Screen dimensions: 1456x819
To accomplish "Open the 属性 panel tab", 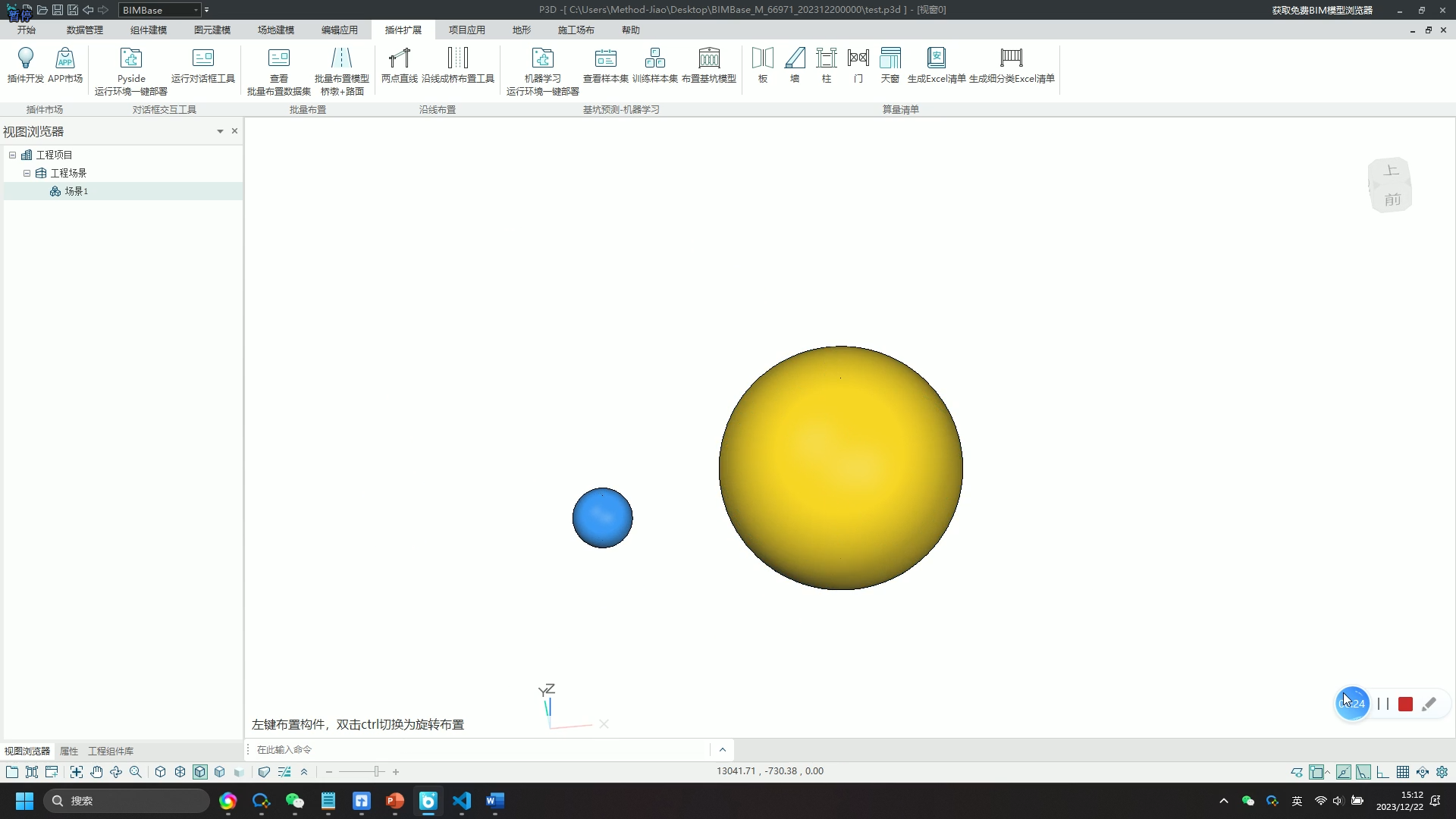I will pyautogui.click(x=69, y=751).
